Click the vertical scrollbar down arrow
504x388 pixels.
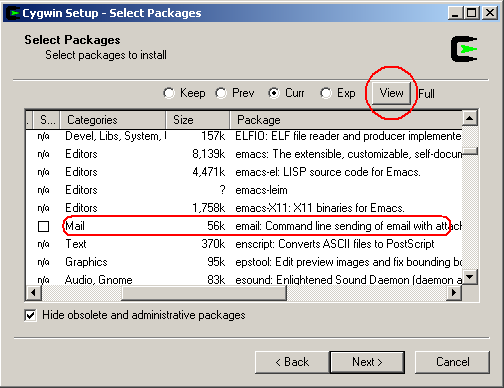[470, 277]
